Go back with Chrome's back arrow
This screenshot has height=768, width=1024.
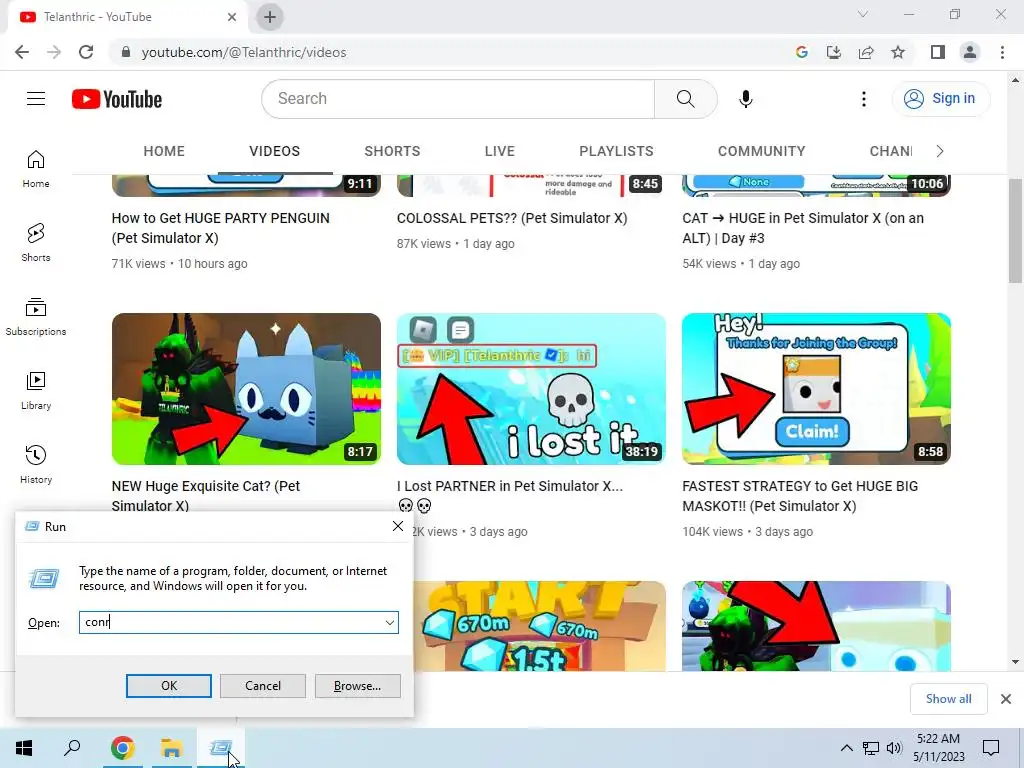click(22, 52)
